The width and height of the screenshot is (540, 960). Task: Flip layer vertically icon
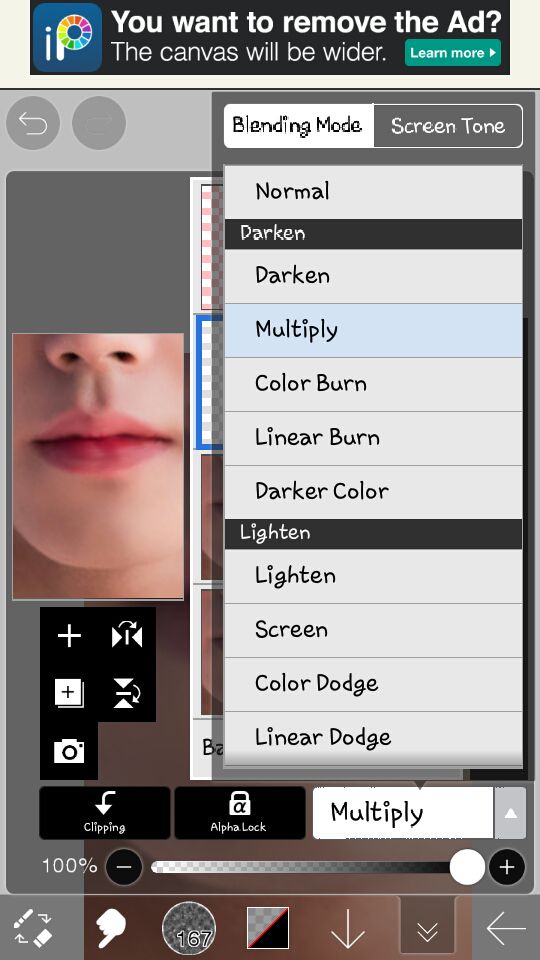[127, 693]
